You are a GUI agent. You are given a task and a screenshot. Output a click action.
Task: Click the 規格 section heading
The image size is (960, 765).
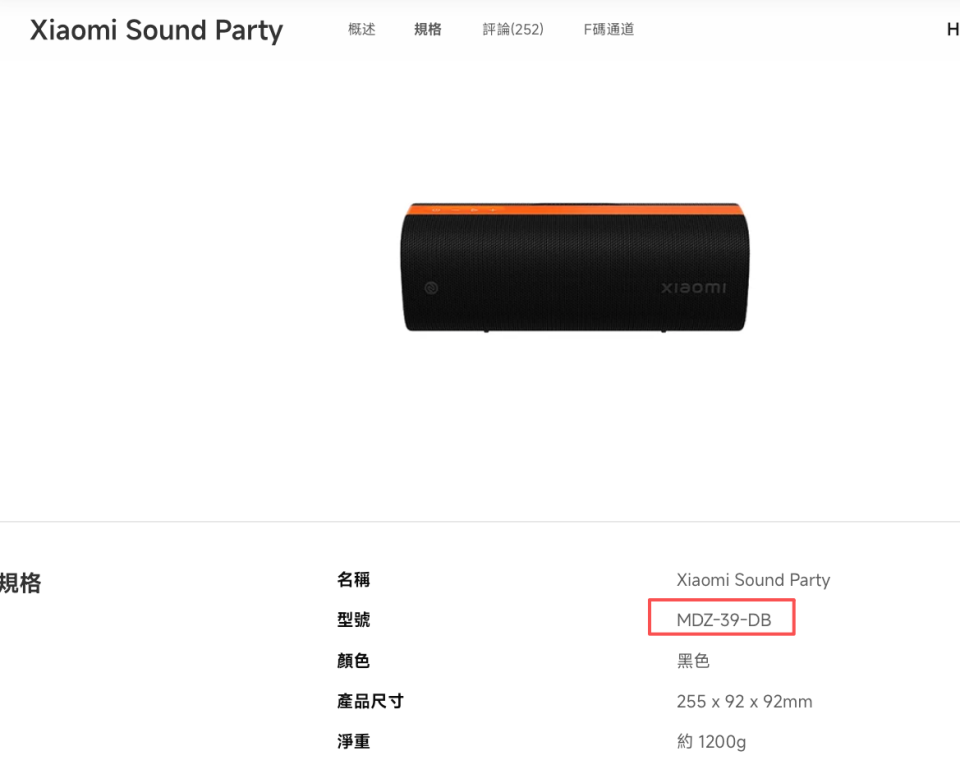(x=20, y=583)
